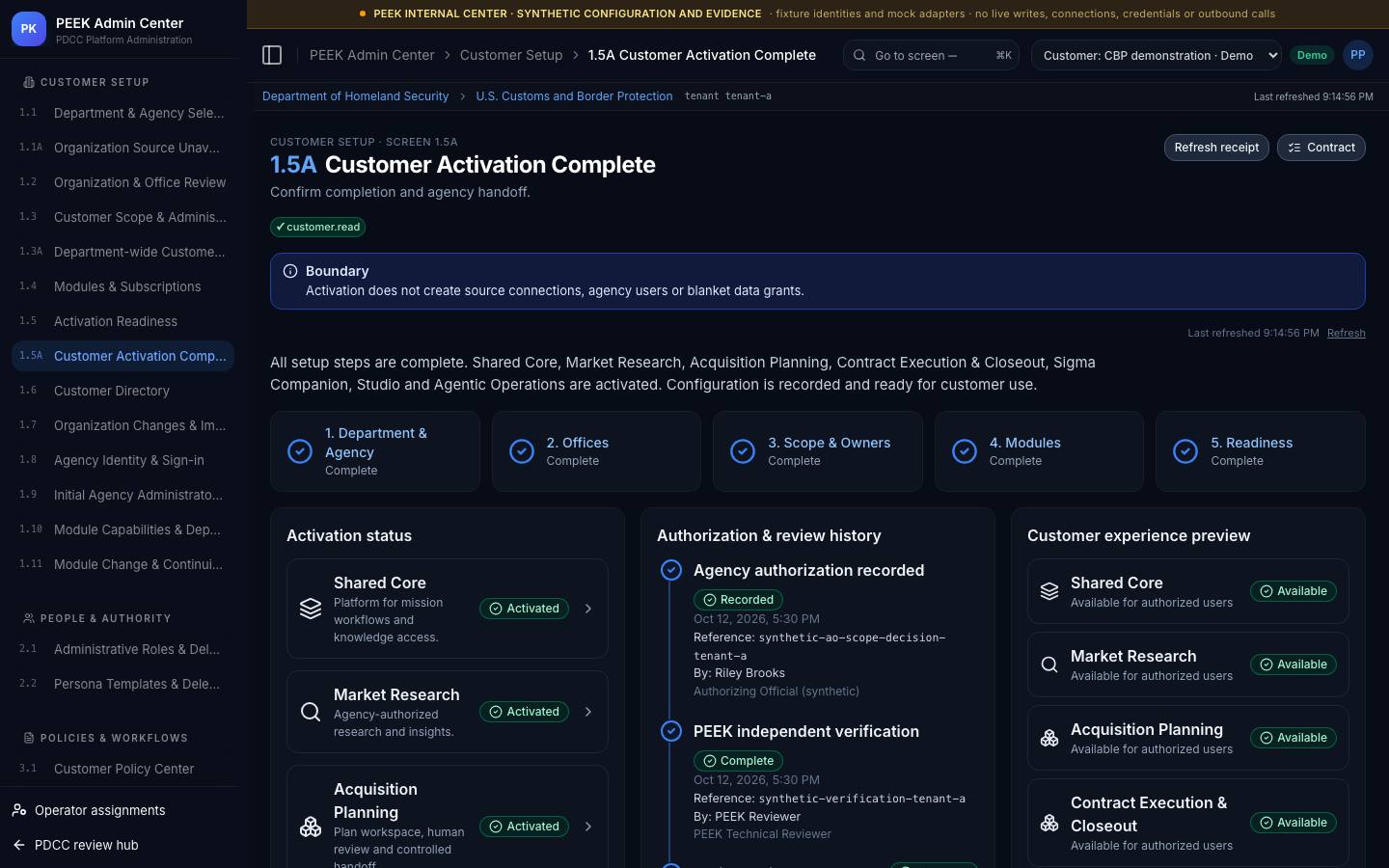Screen dimensions: 1389x868
Task: Open Administrative Roles item in sidebar
Action: pyautogui.click(x=123, y=649)
